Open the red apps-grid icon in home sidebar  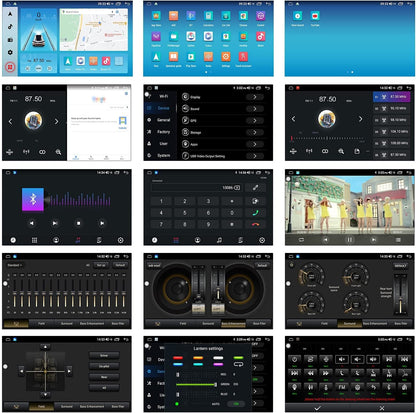click(x=10, y=67)
